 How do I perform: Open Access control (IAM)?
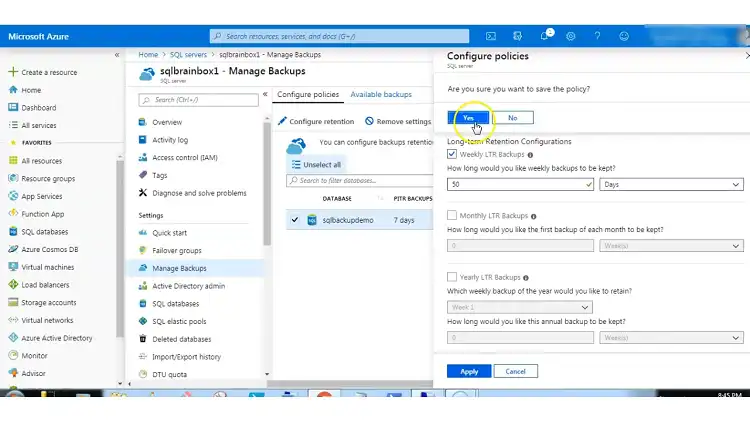(x=185, y=157)
